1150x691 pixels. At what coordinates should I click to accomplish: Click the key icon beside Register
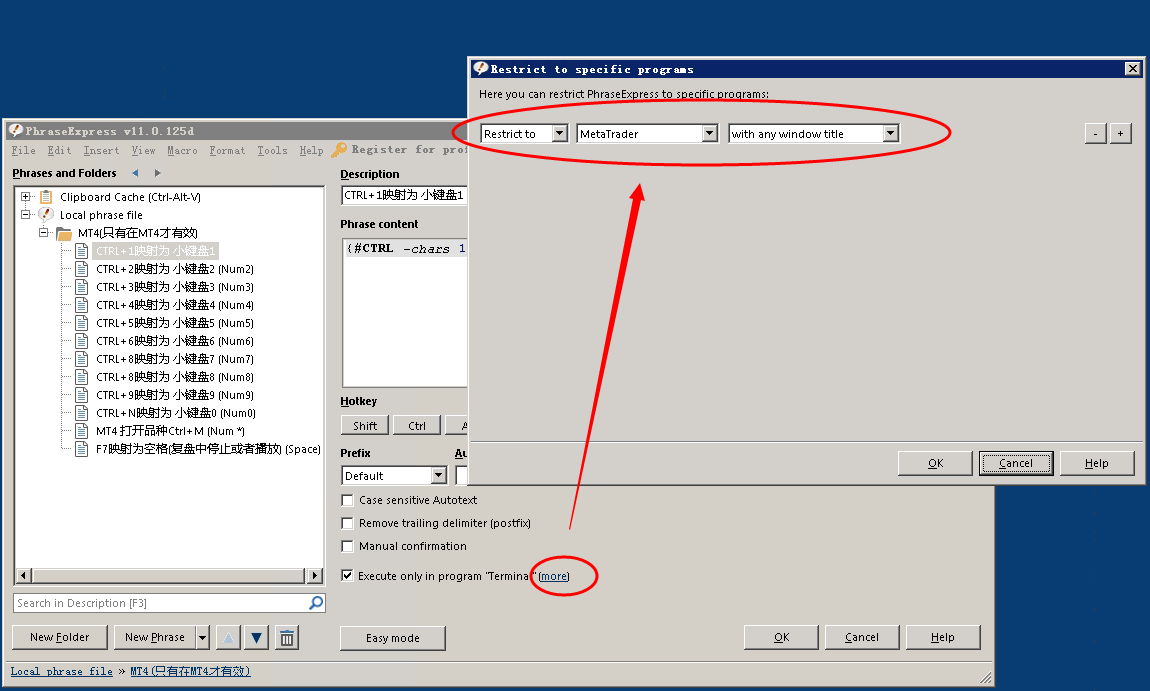pos(339,150)
